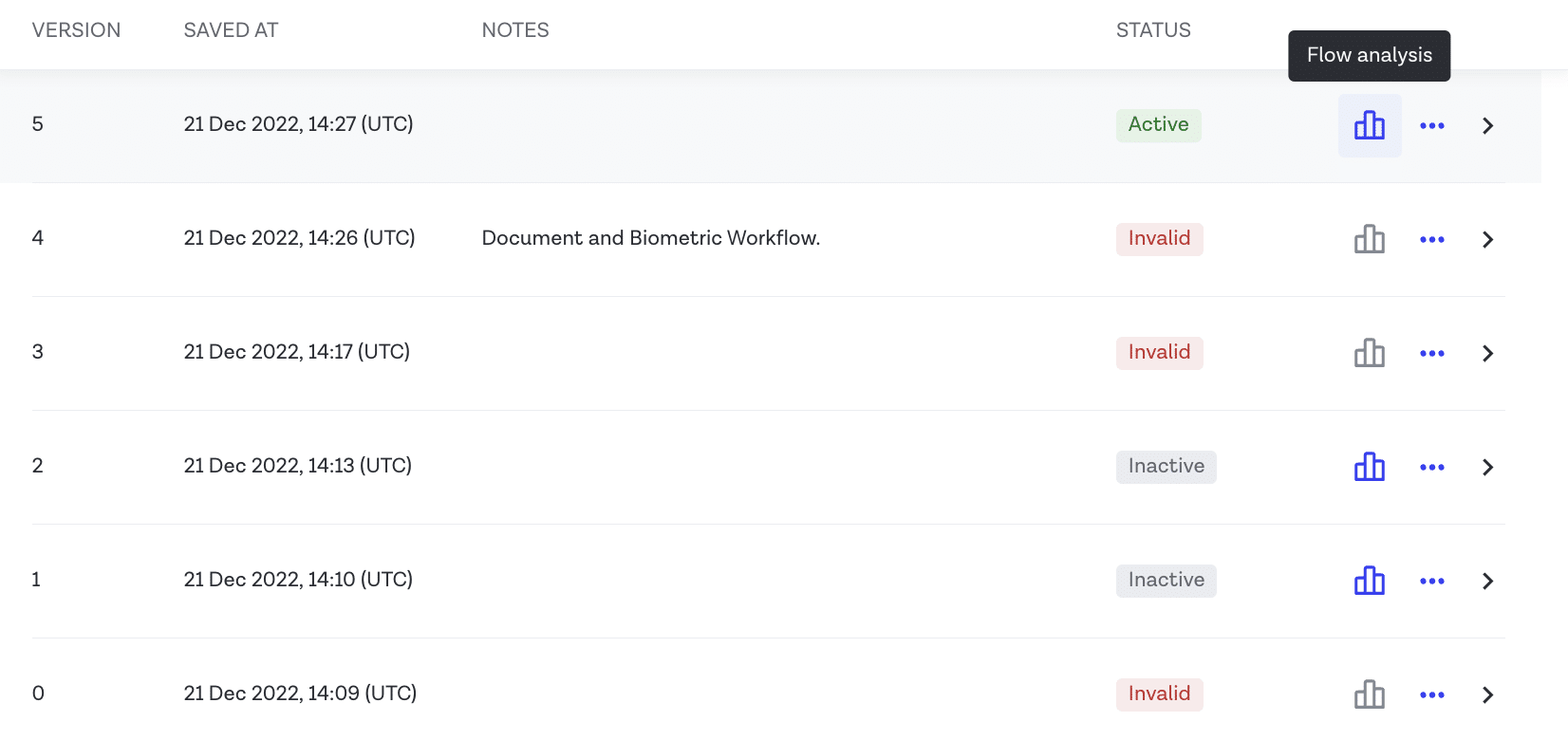Viewport: 1568px width, 740px height.
Task: Click the Active status badge
Action: pyautogui.click(x=1159, y=124)
